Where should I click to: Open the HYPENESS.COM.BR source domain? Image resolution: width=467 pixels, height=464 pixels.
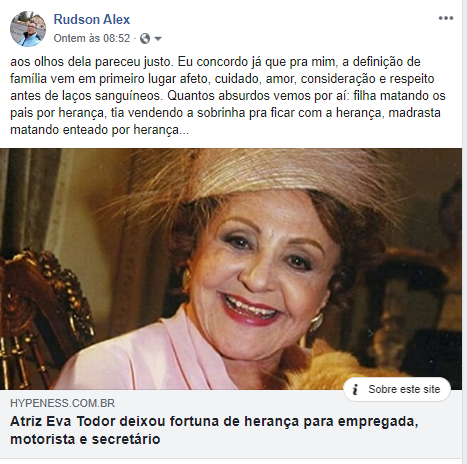coord(62,403)
